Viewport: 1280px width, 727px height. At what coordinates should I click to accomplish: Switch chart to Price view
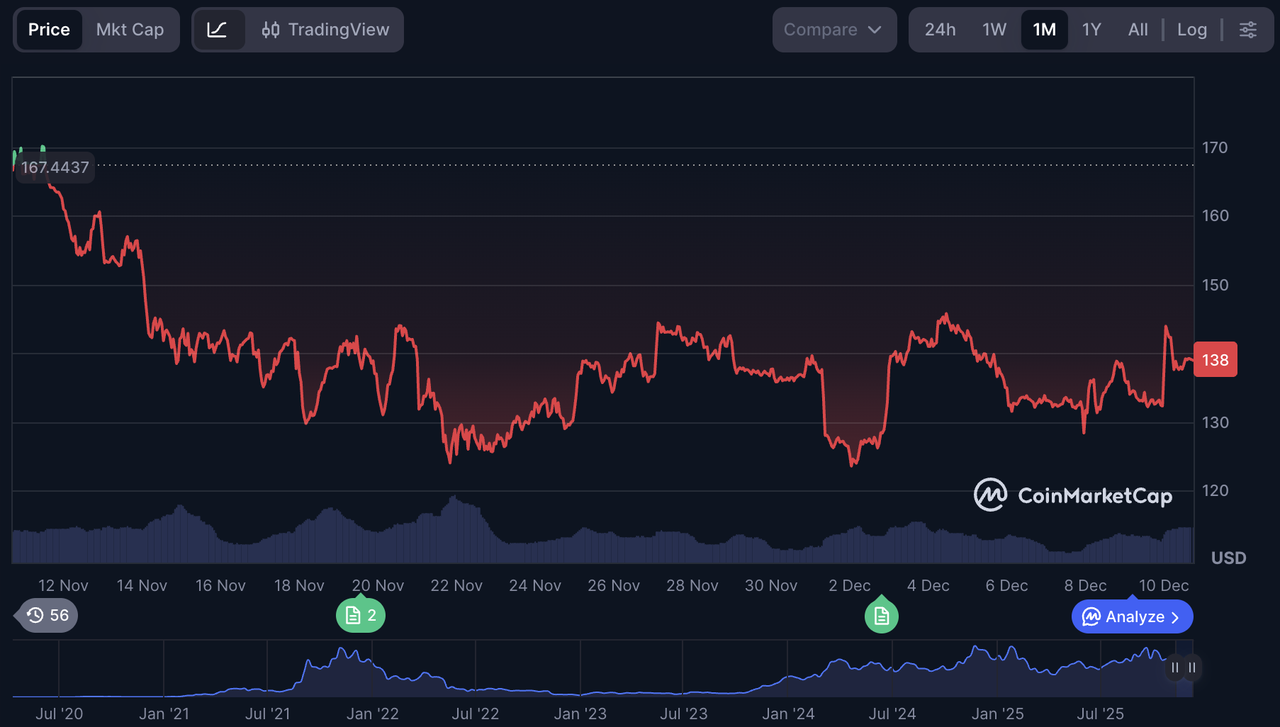click(49, 30)
